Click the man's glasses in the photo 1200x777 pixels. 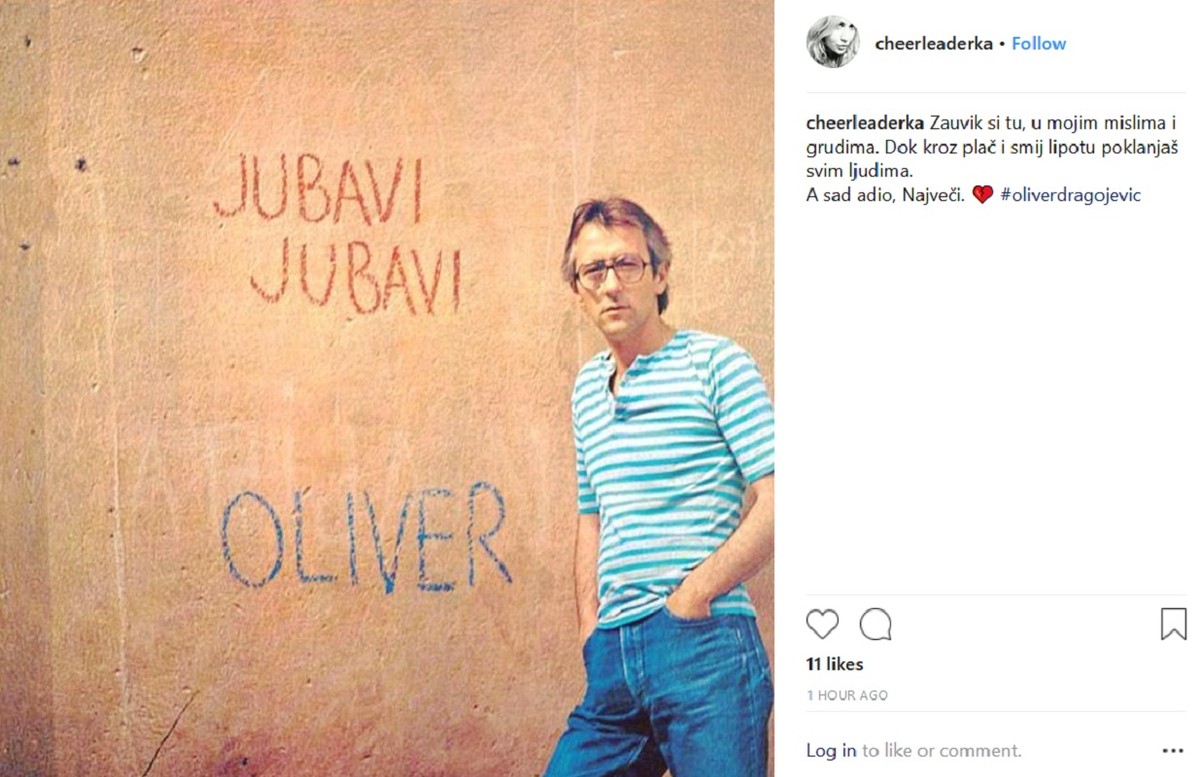click(x=612, y=271)
